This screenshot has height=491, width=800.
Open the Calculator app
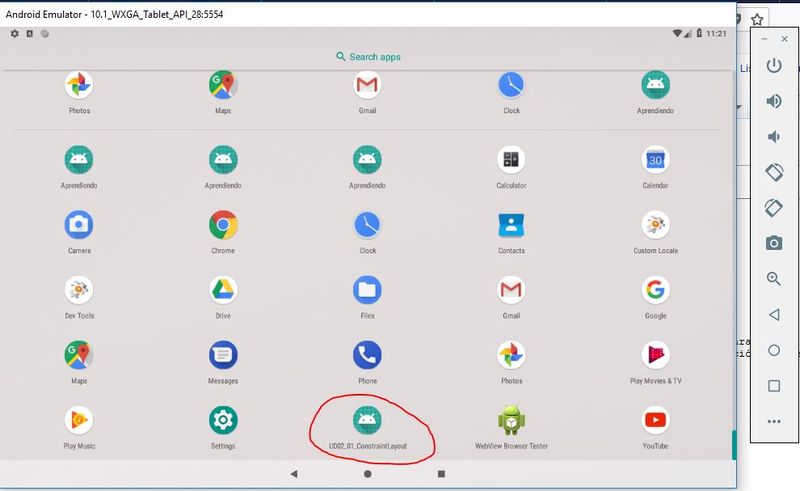tap(511, 160)
